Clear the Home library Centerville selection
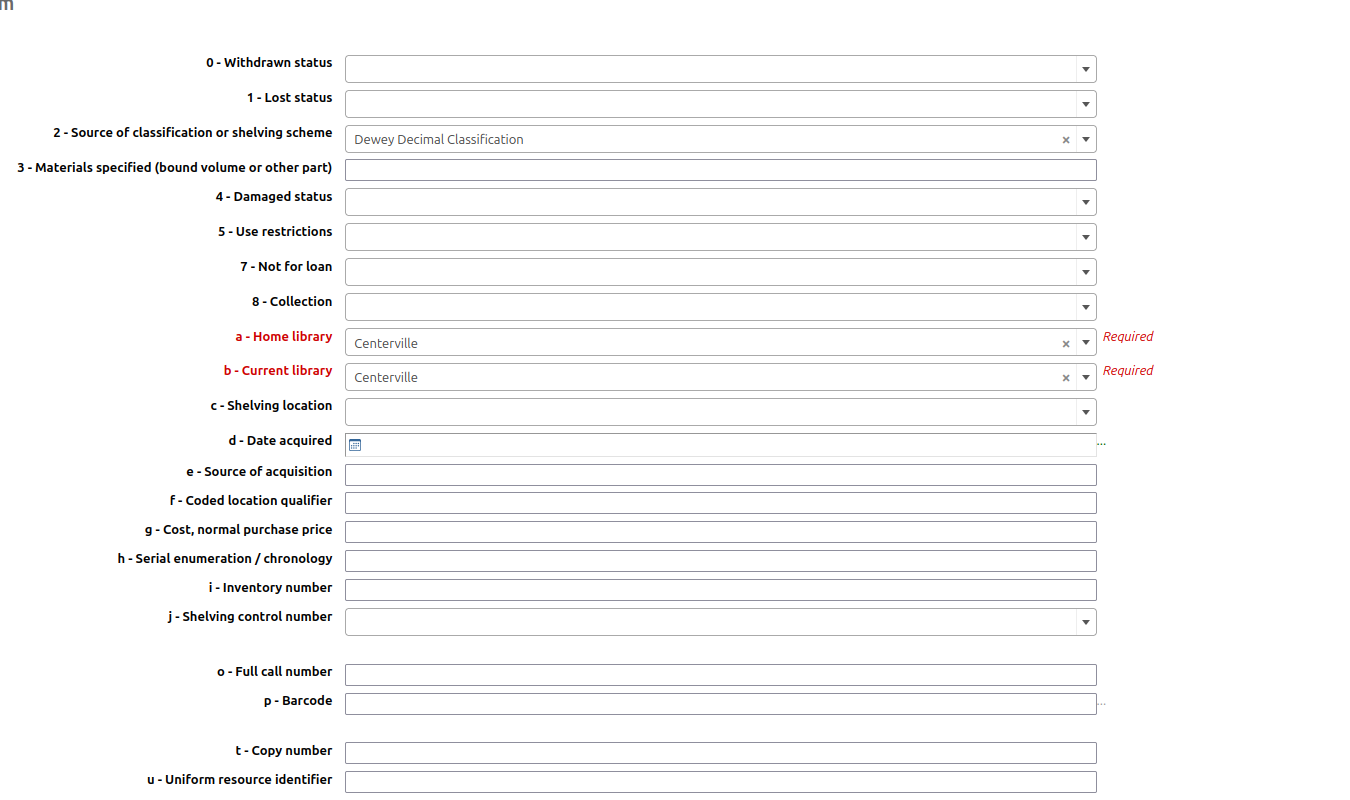Viewport: 1350px width, 800px height. 1066,343
